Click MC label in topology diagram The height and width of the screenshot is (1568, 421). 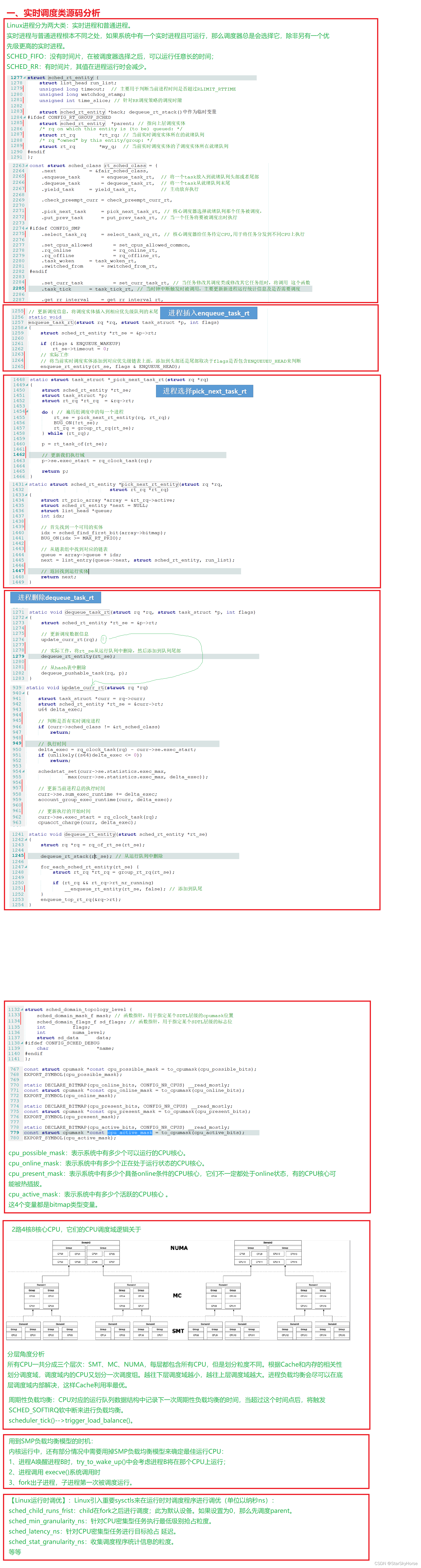click(177, 1295)
